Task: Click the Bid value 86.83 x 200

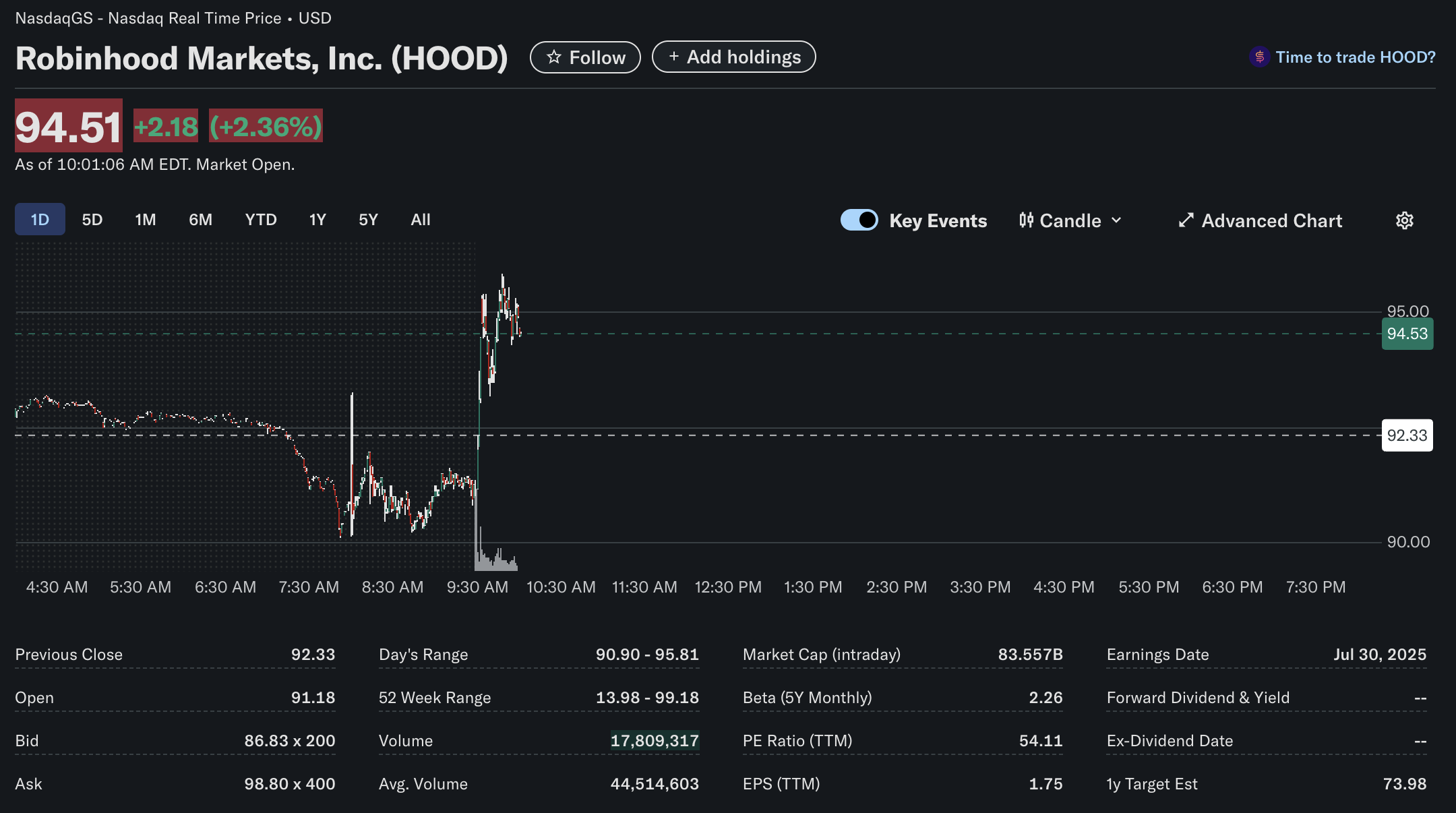Action: 290,741
